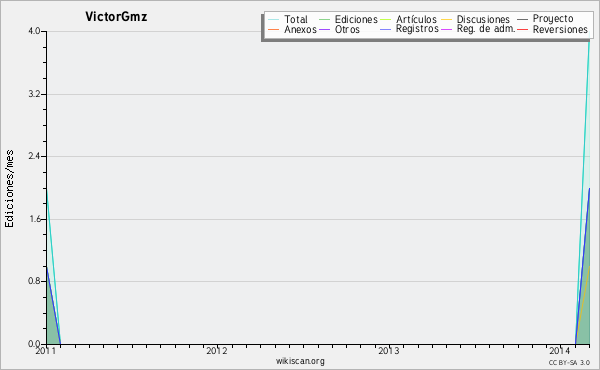Click the y-axis label Ediciones/mes
This screenshot has height=370, width=600.
pyautogui.click(x=9, y=189)
